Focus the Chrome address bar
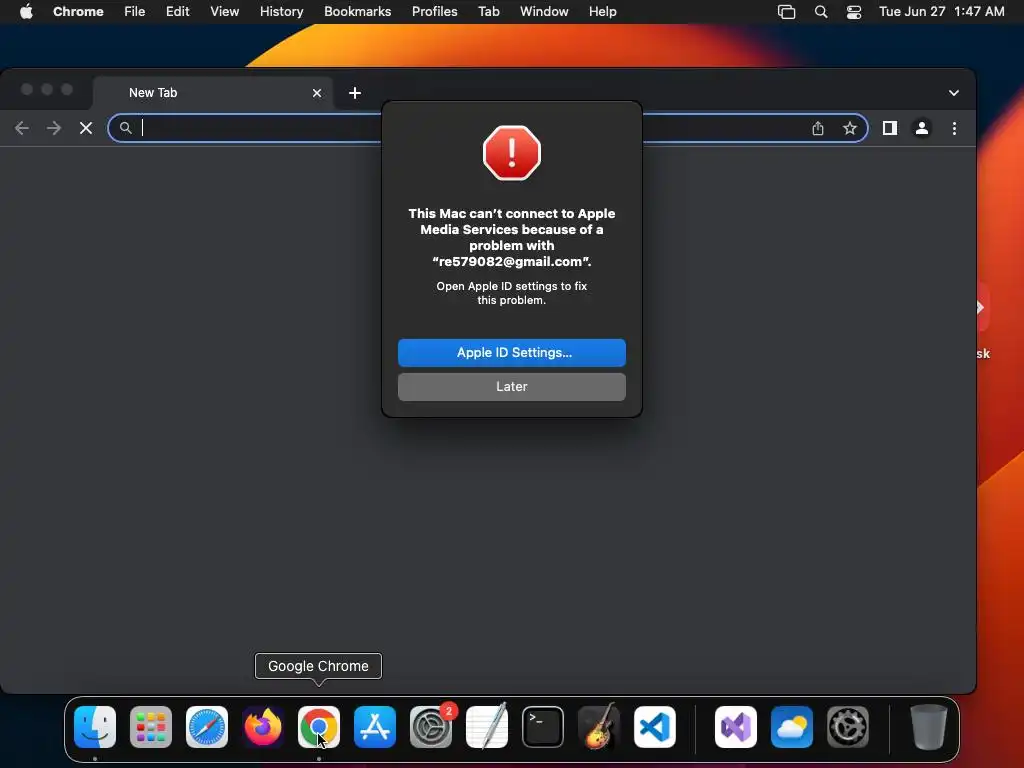 click(x=488, y=128)
